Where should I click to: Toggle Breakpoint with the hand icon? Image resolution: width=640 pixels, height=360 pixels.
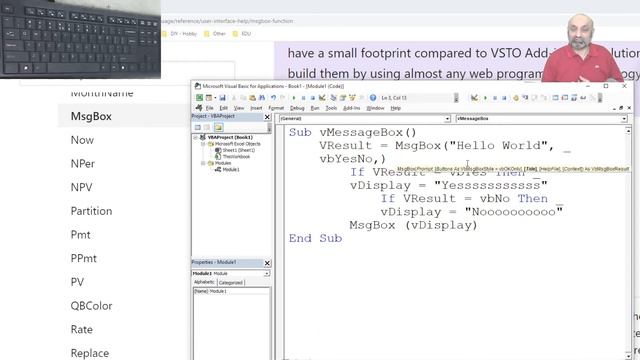tap(516, 98)
